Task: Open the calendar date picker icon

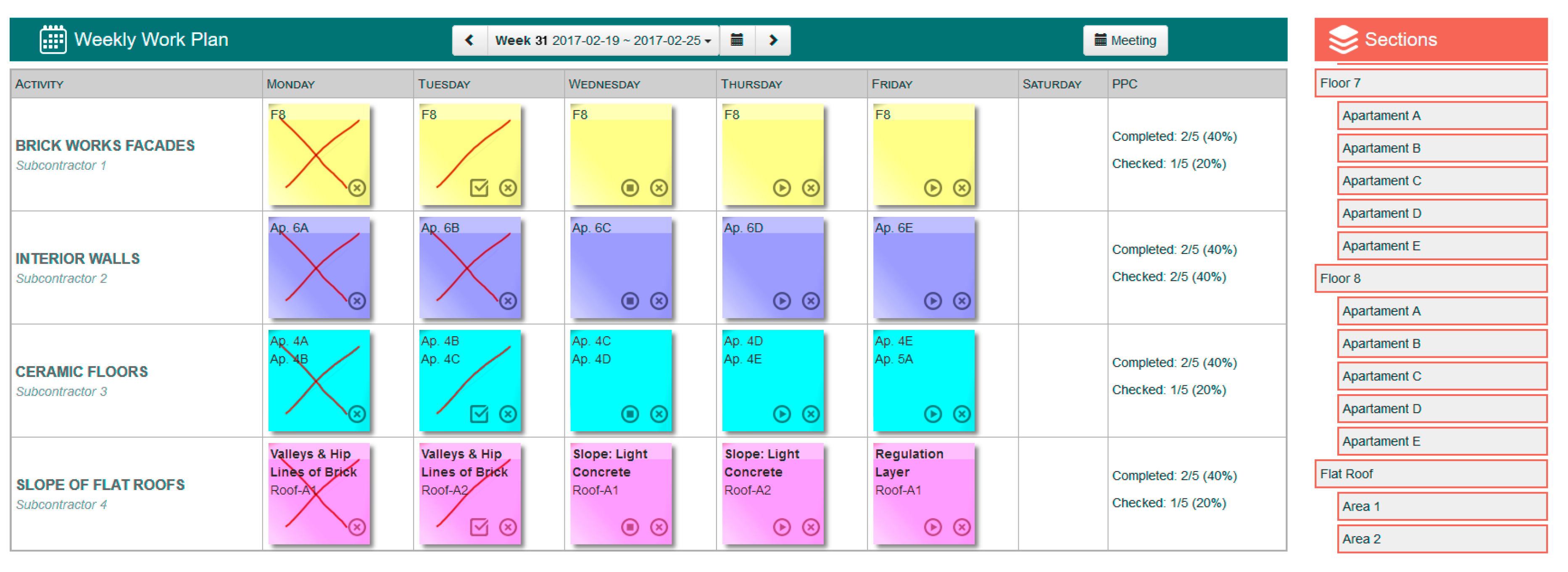Action: [737, 40]
